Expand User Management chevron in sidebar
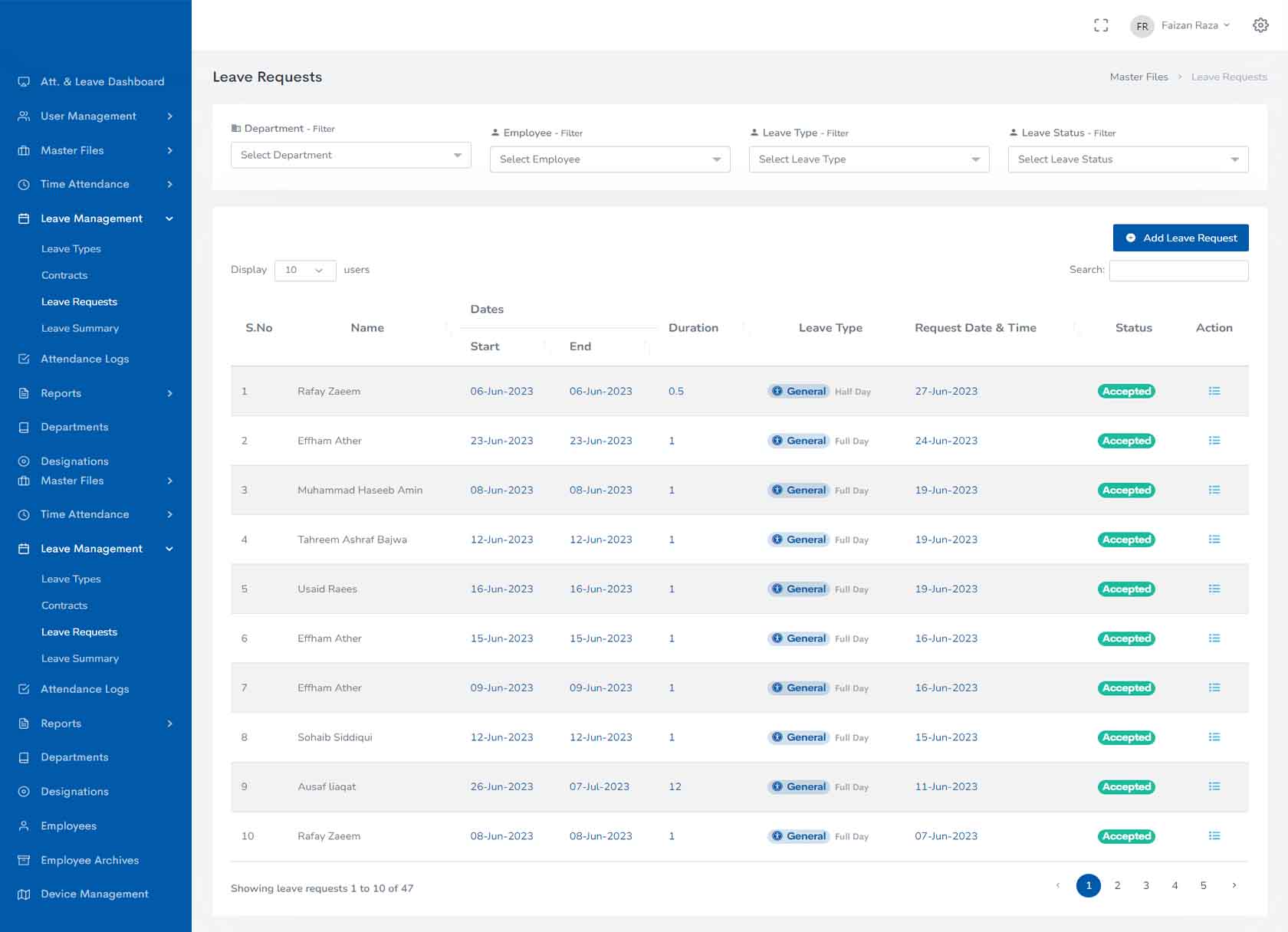Viewport: 1288px width, 932px height. pyautogui.click(x=169, y=116)
